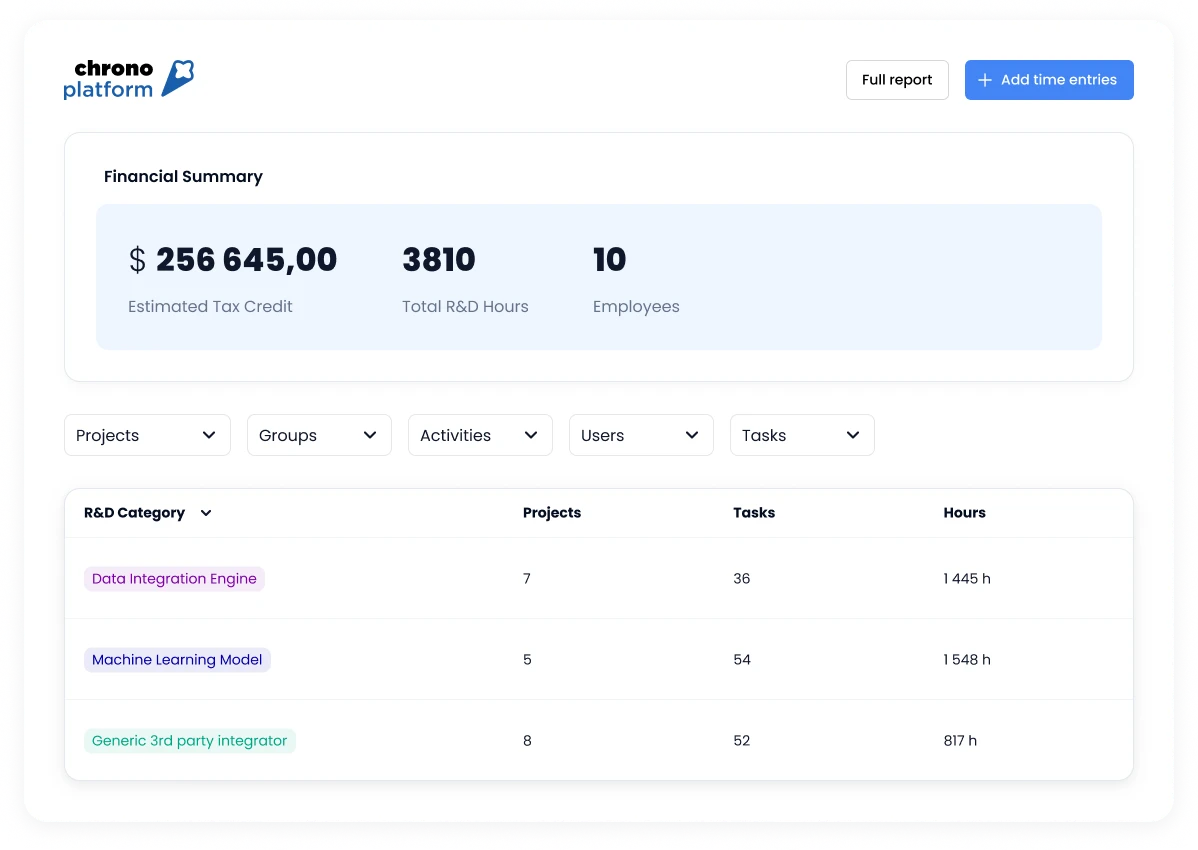Image resolution: width=1198 pixels, height=850 pixels.
Task: Click the Data Integration Engine category tag
Action: coord(174,579)
